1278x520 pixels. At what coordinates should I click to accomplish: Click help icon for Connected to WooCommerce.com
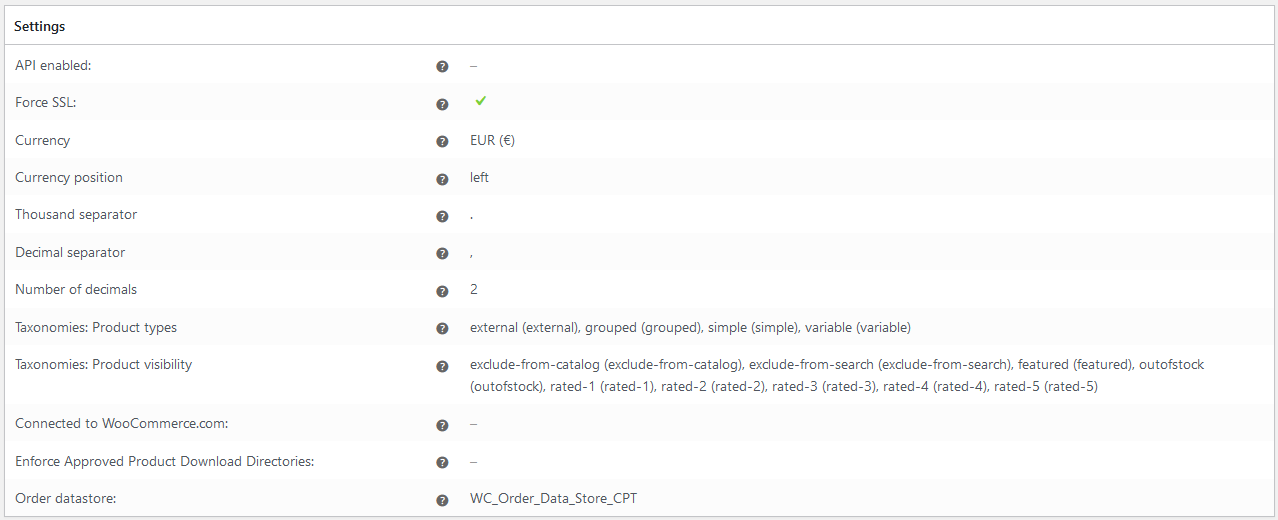tap(442, 425)
